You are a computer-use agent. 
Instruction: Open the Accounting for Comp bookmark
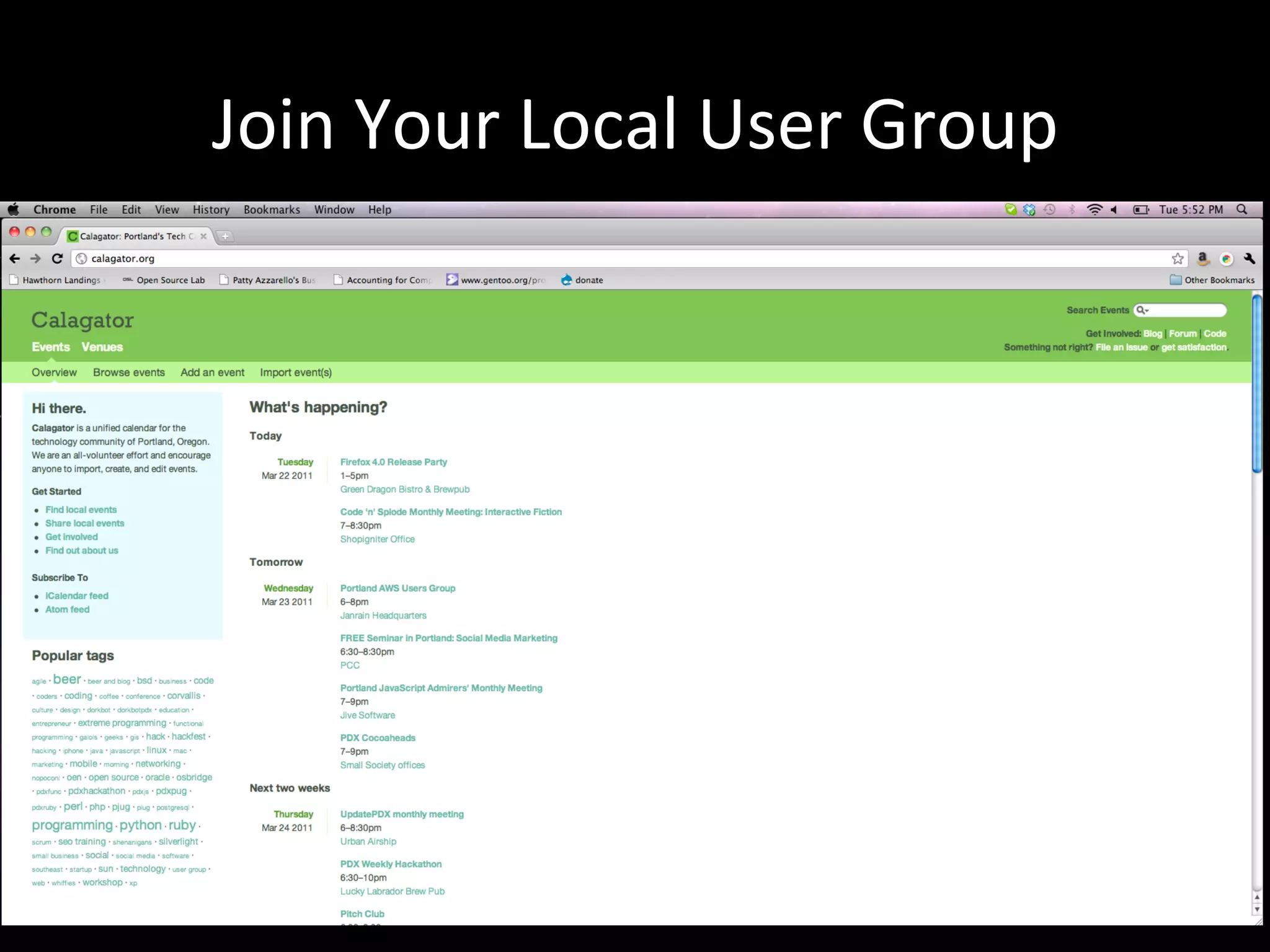pyautogui.click(x=382, y=280)
